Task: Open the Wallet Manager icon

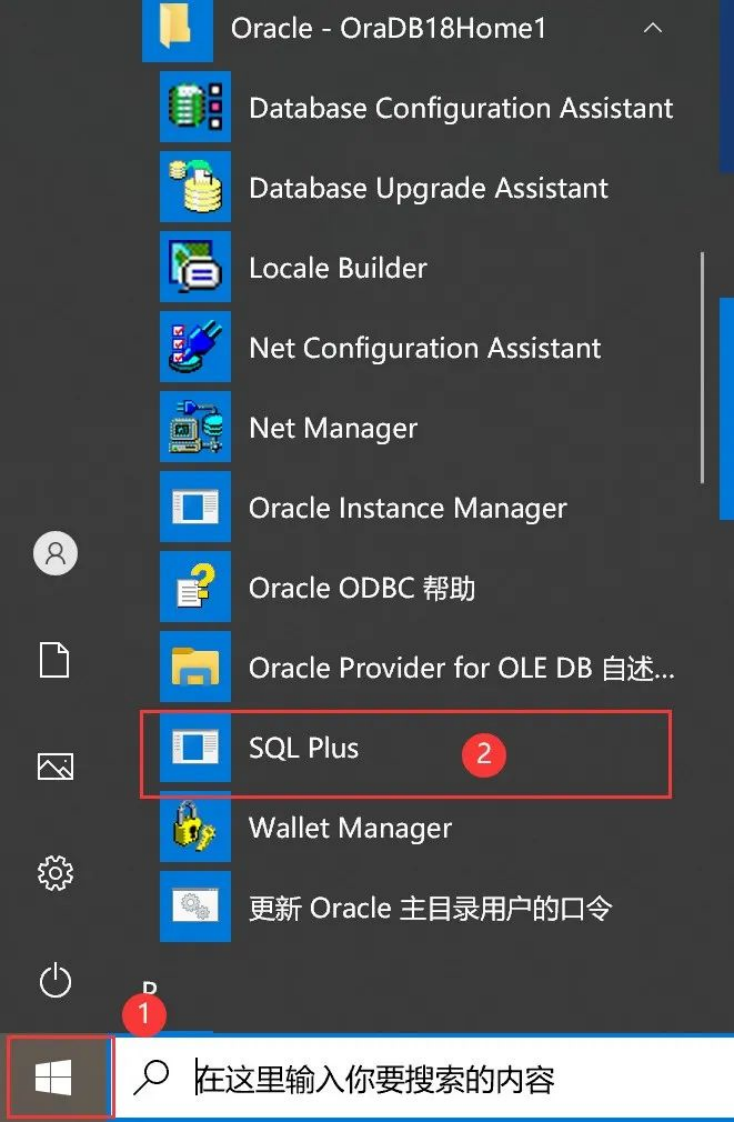Action: pyautogui.click(x=195, y=827)
